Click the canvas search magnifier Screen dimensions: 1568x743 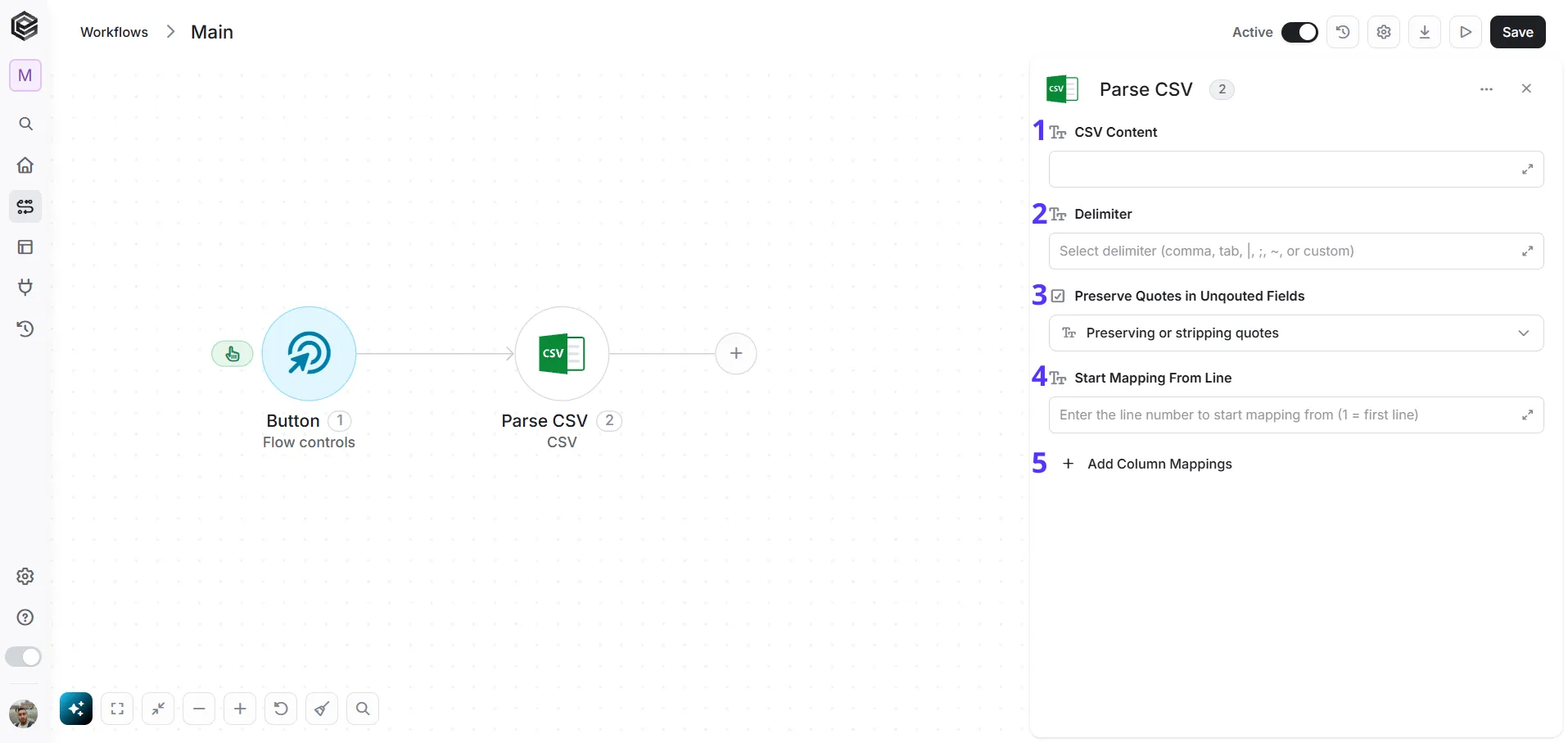click(x=363, y=709)
